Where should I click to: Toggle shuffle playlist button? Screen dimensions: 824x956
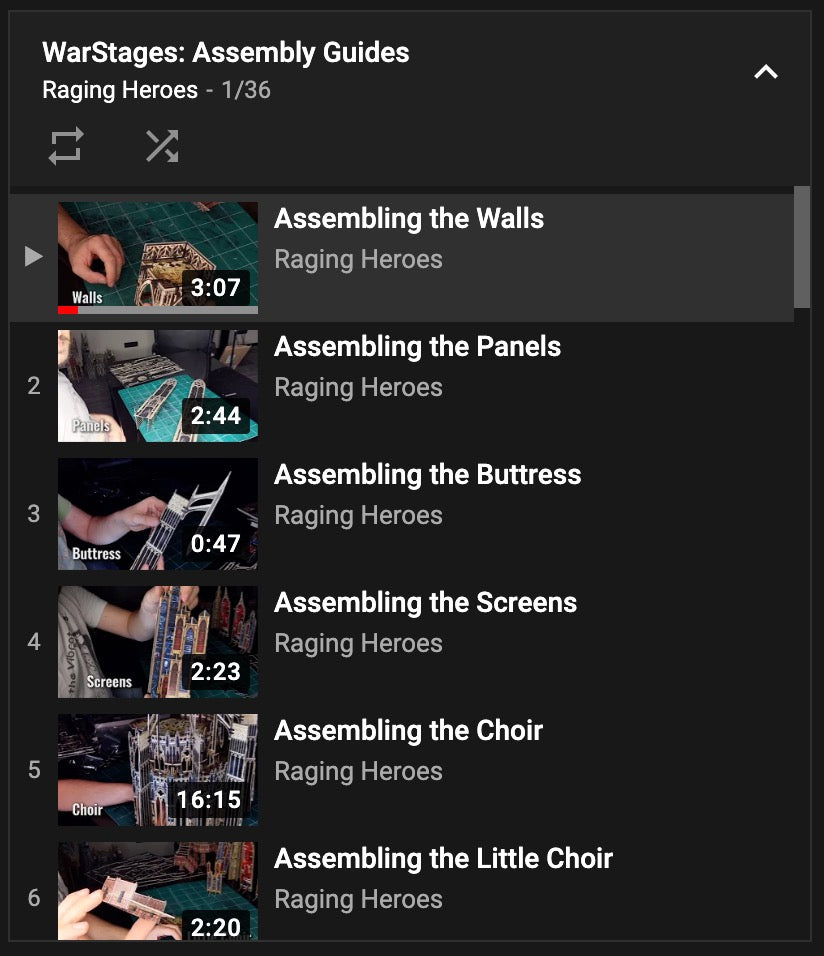[162, 146]
